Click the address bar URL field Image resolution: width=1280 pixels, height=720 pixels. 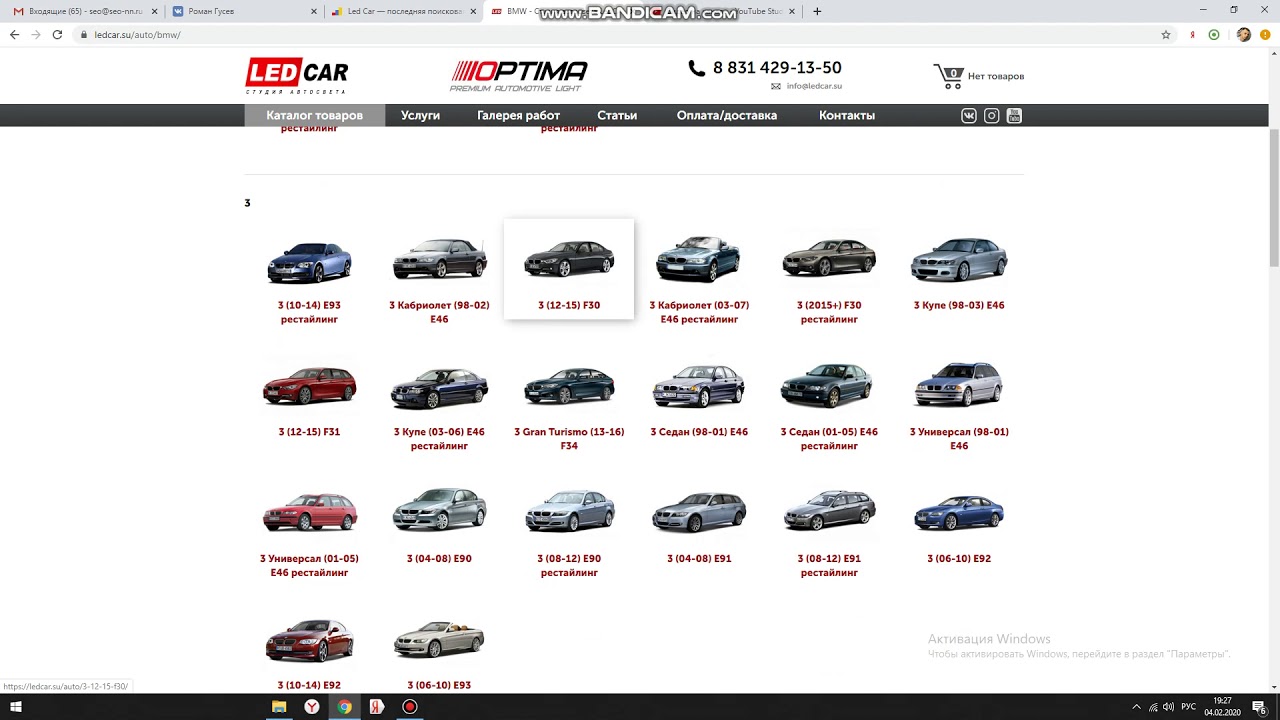click(620, 34)
